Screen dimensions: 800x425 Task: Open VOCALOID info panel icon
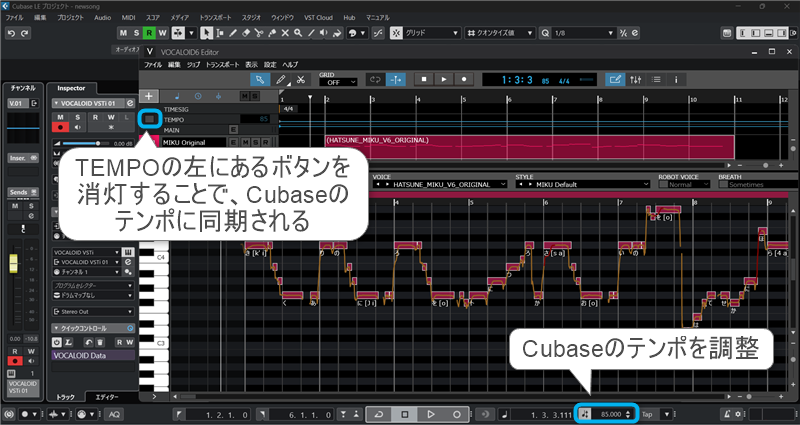[x=676, y=80]
